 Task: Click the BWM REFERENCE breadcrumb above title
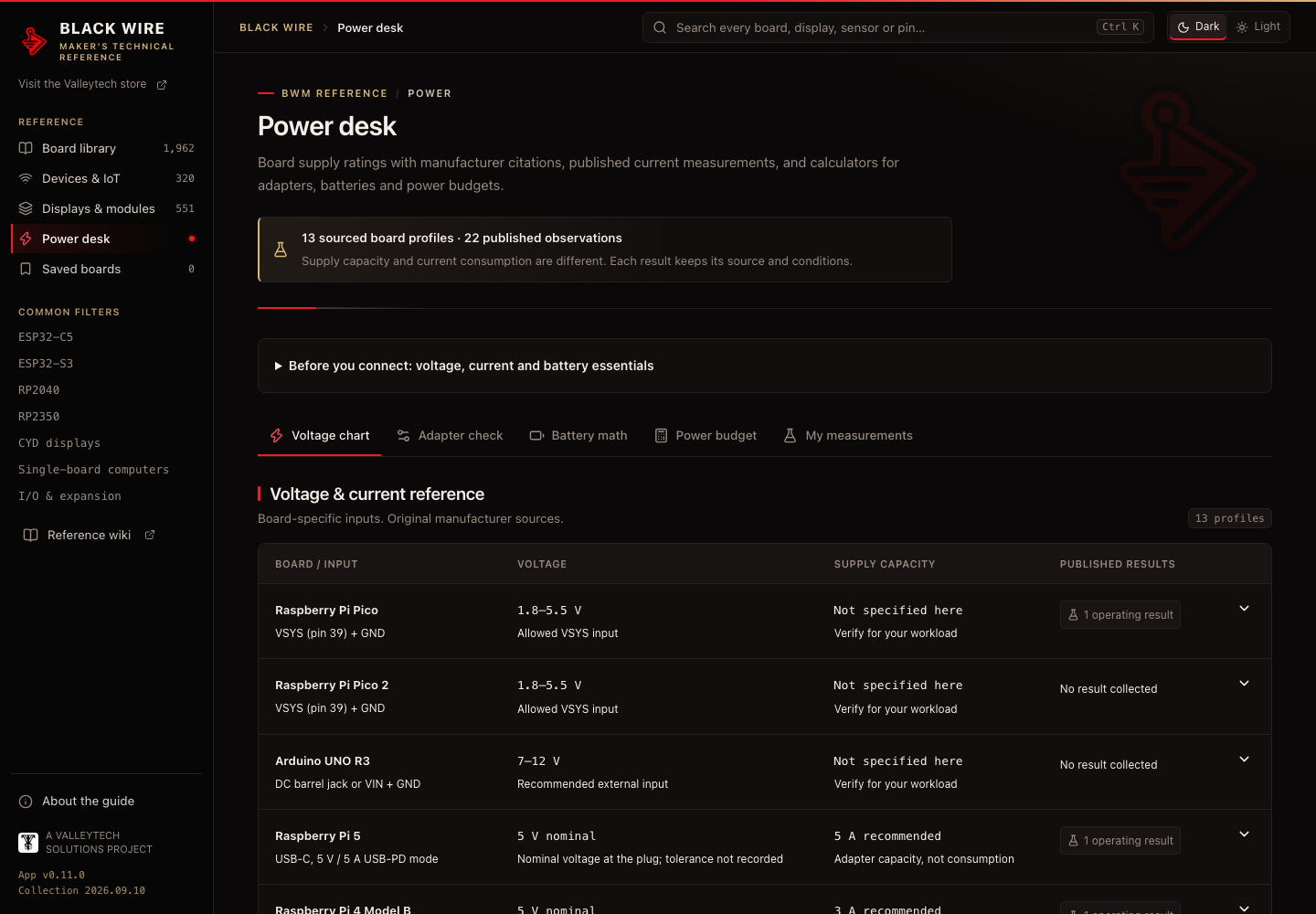click(x=334, y=93)
